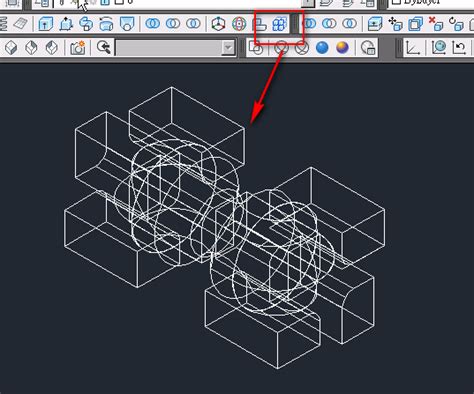Click Union in the Solid Editing toolbar
The width and height of the screenshot is (474, 394).
(310, 24)
